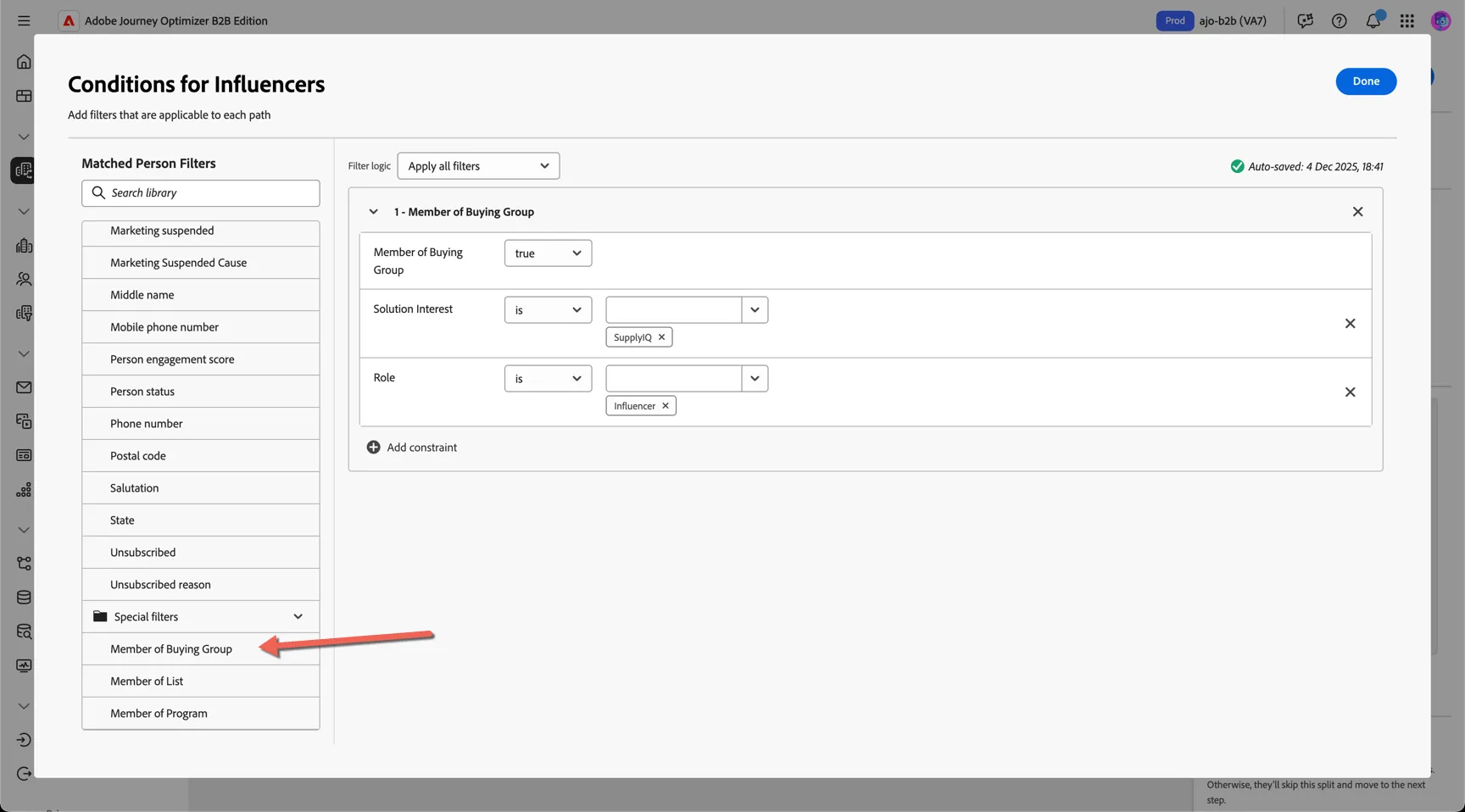The width and height of the screenshot is (1465, 812).
Task: Click the Adobe logo icon
Action: click(69, 20)
